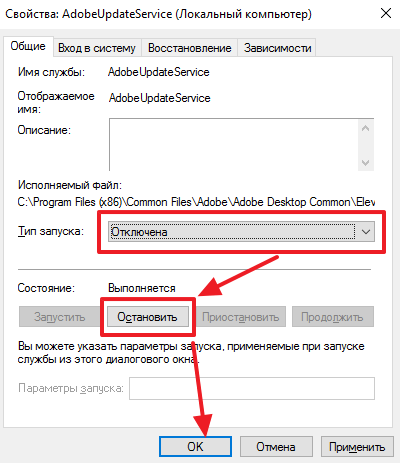Click the description scrollbar down arrow
Viewport: 400px width, 463px height.
pos(366,162)
